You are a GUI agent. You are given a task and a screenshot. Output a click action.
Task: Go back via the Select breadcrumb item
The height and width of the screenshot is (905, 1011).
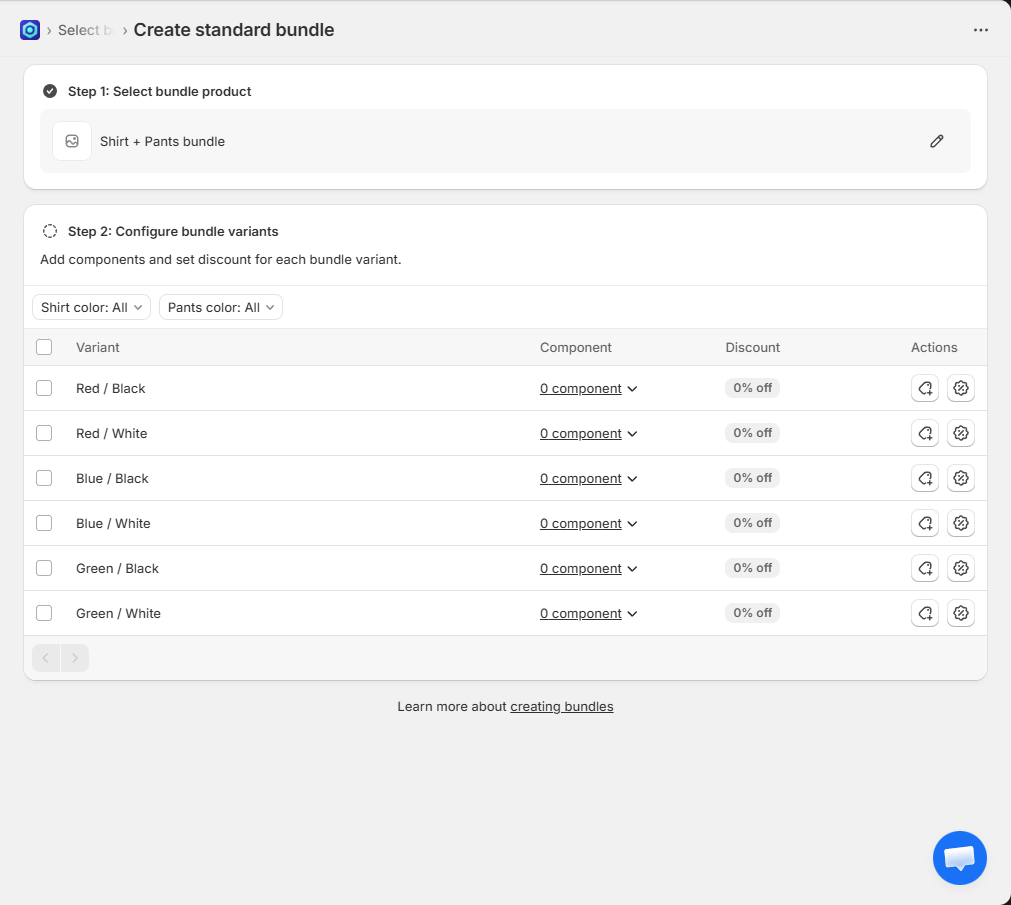(x=78, y=30)
